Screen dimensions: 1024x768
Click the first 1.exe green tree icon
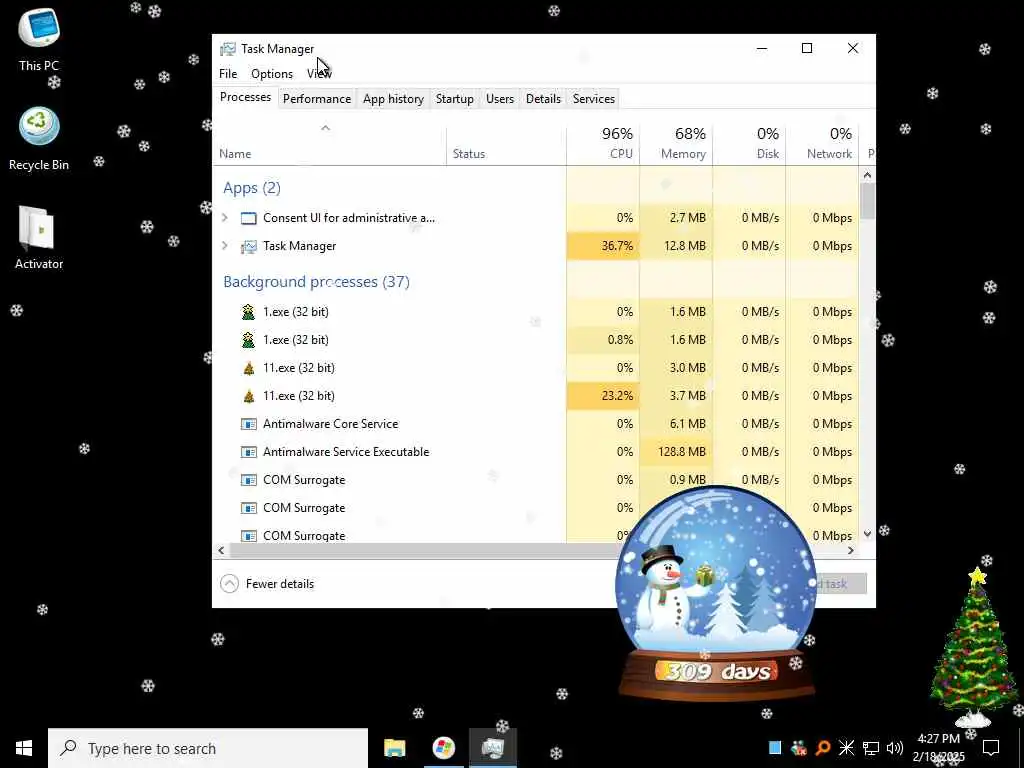coord(248,312)
